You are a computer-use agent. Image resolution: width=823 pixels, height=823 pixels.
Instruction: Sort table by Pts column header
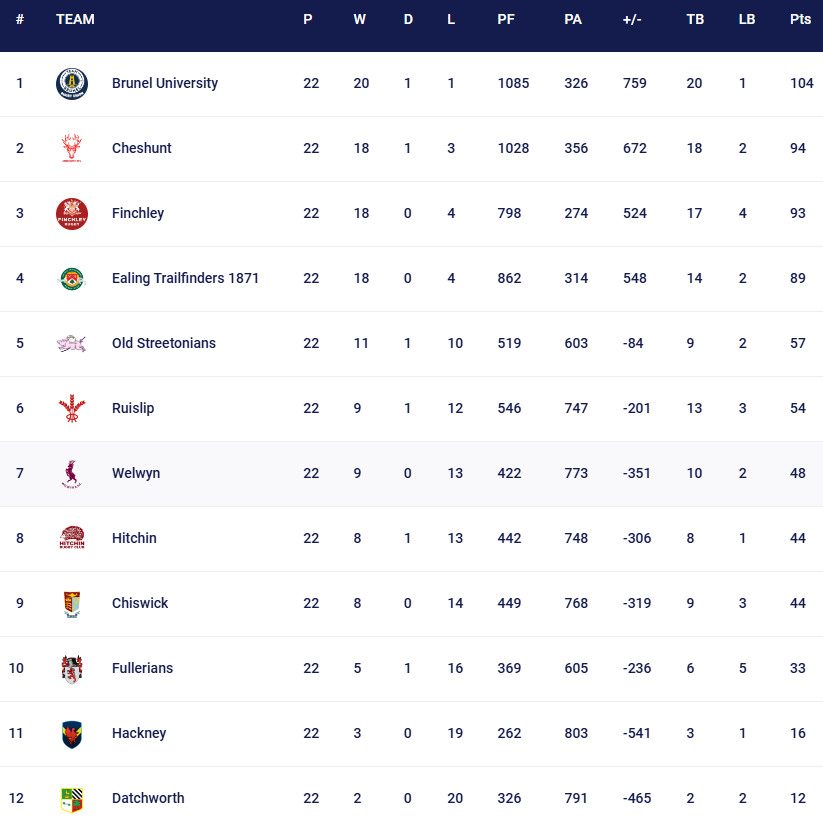800,19
